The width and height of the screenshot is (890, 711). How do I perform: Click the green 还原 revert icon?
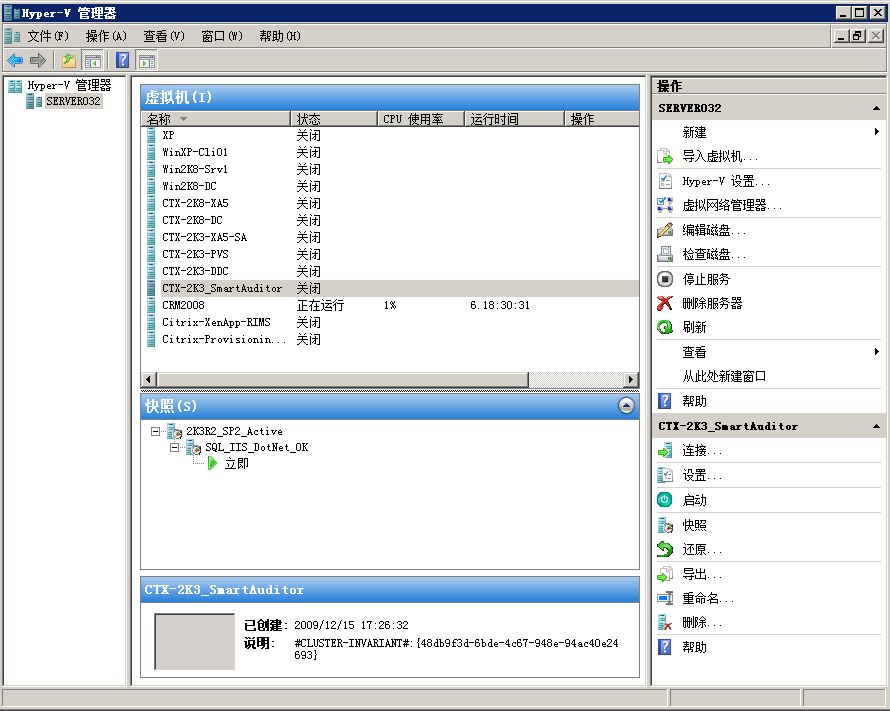(665, 549)
